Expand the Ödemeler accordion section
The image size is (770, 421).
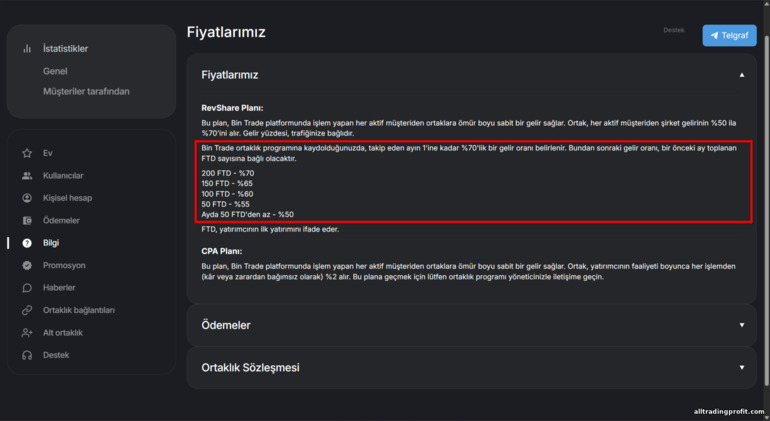[x=741, y=325]
